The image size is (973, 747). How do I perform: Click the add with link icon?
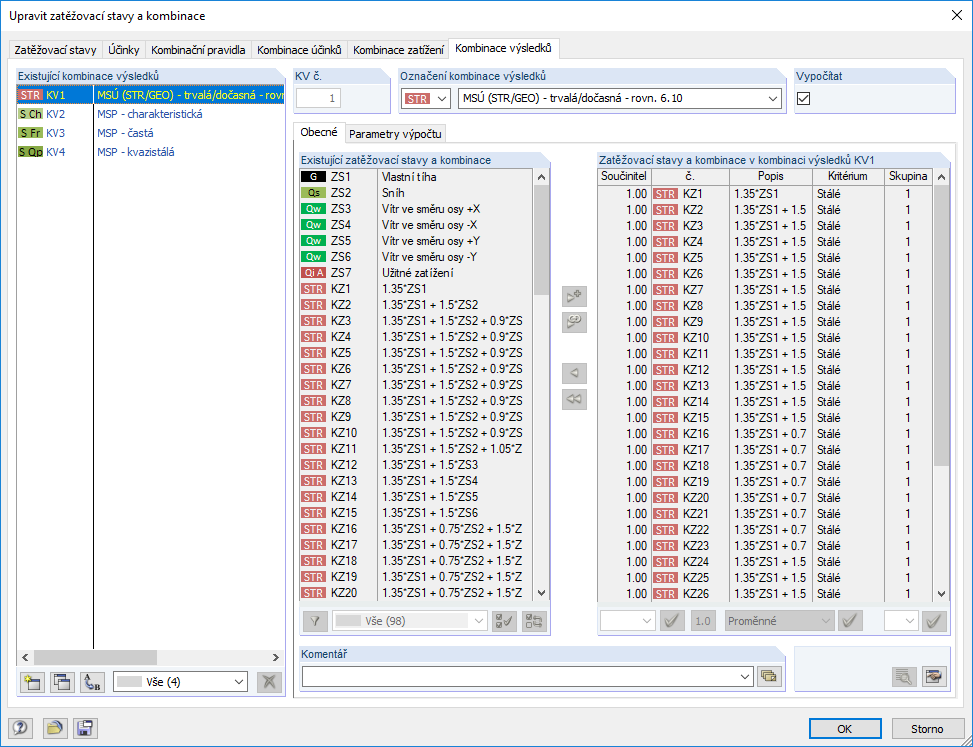574,321
